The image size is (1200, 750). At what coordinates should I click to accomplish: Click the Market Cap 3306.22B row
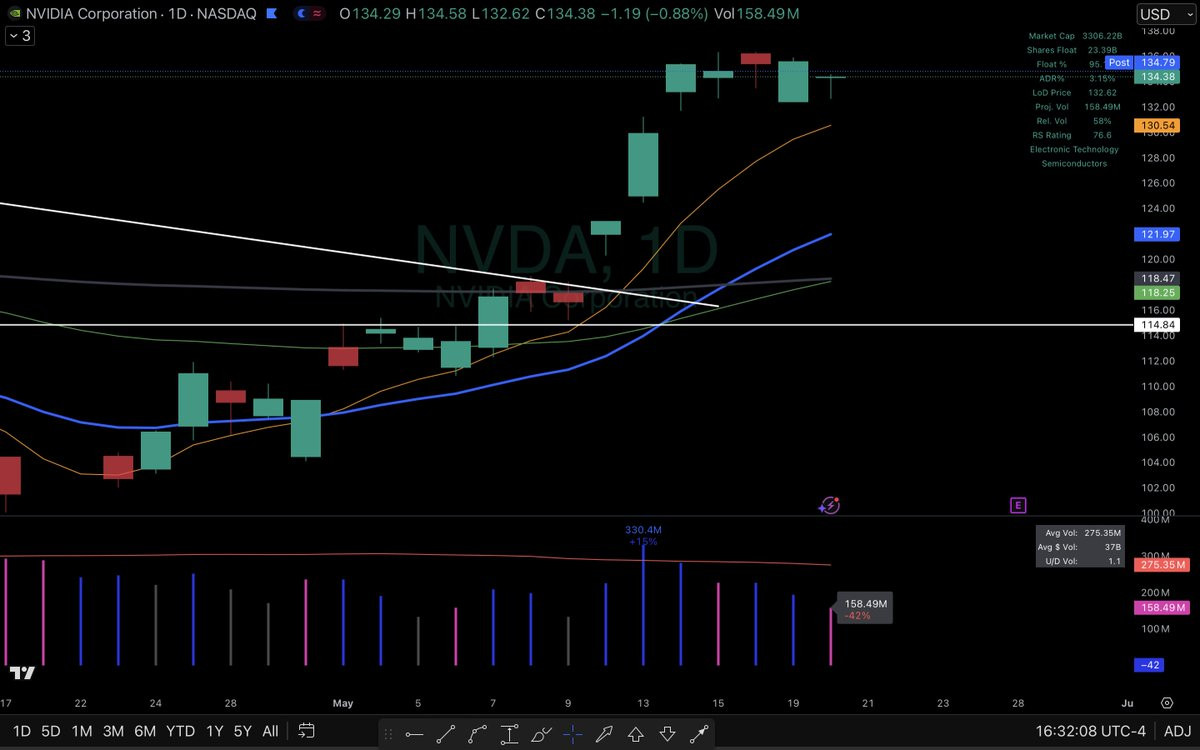click(x=1074, y=36)
